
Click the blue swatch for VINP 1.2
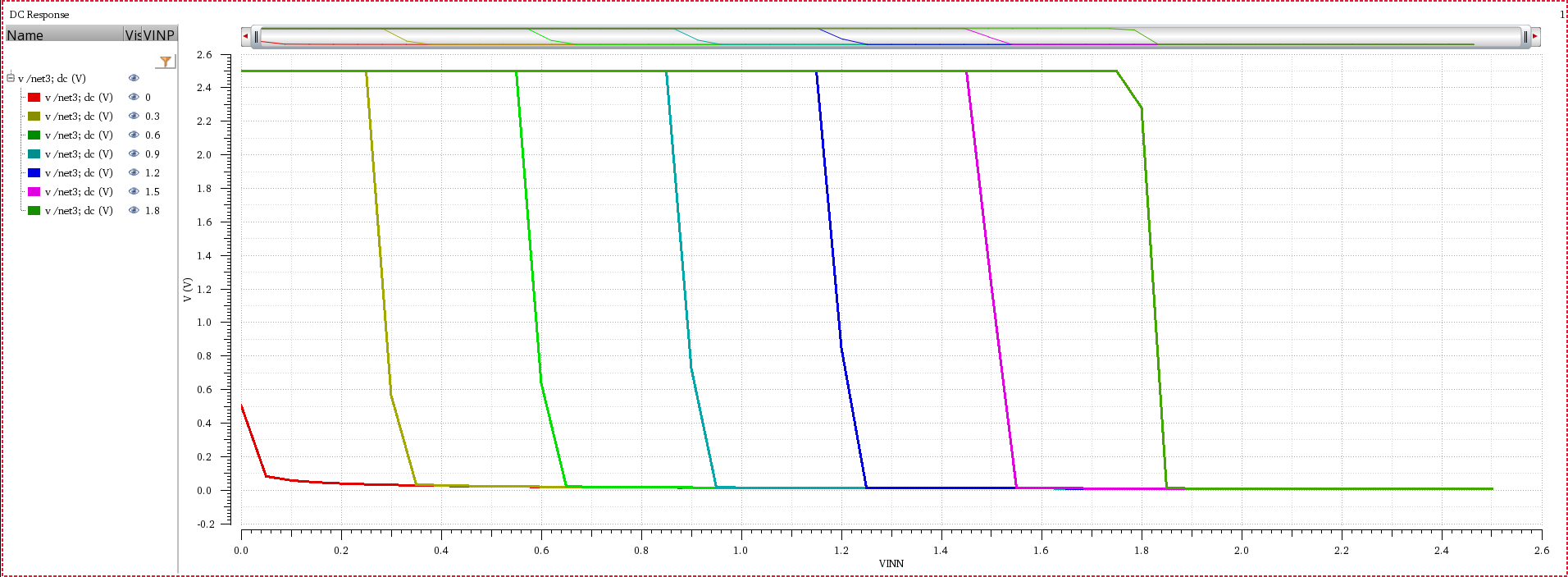34,172
